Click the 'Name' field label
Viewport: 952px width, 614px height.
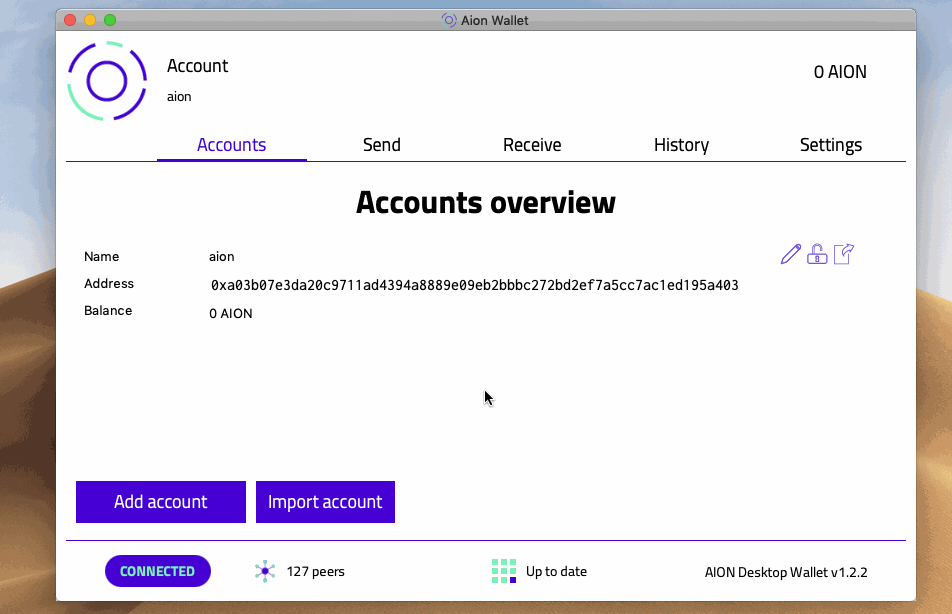point(101,256)
